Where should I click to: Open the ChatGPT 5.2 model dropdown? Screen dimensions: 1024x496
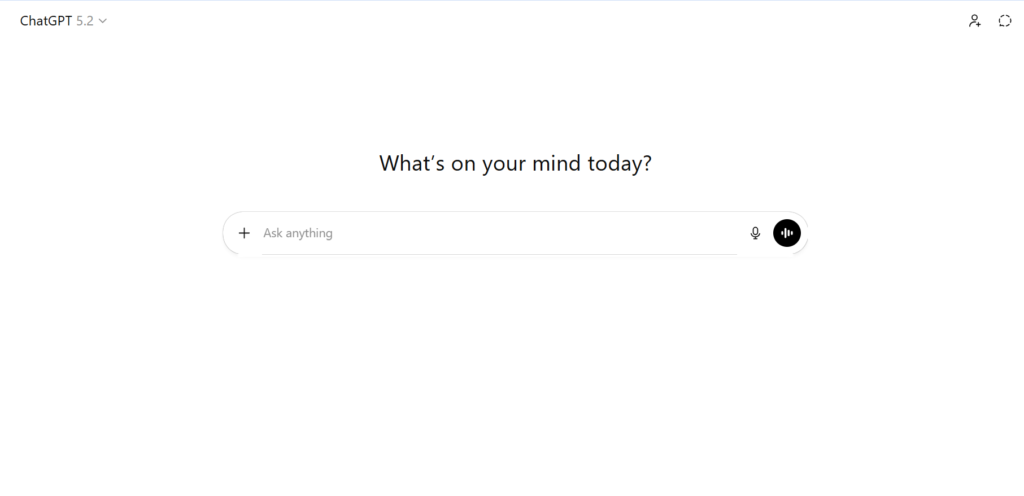(63, 21)
